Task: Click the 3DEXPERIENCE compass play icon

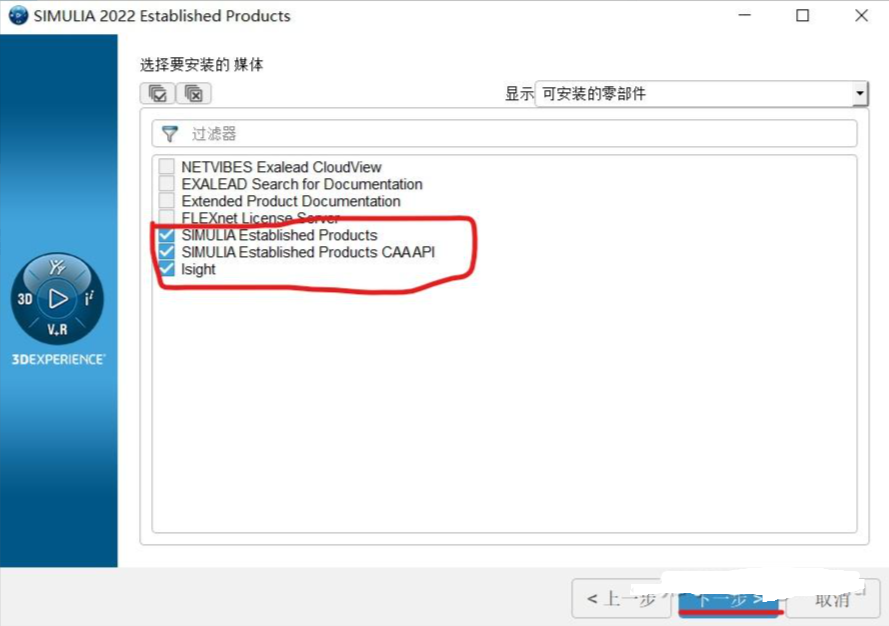Action: click(57, 298)
